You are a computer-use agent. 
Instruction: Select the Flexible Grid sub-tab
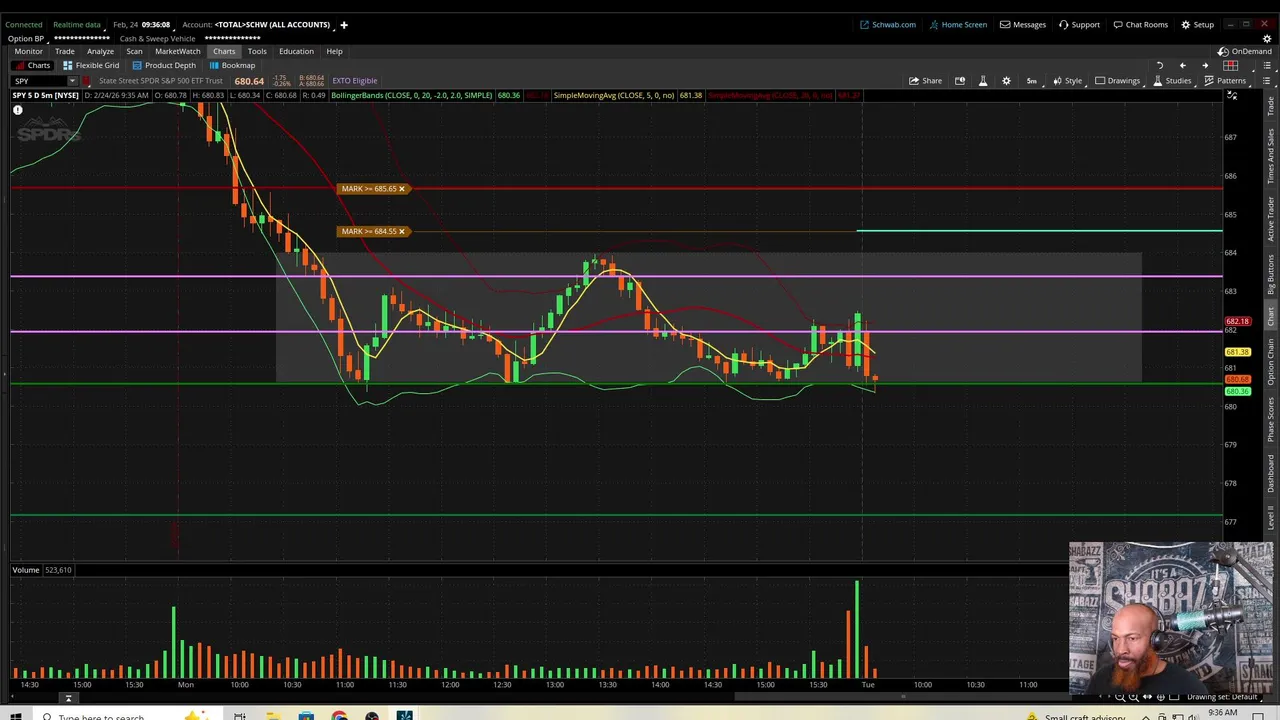(x=91, y=65)
